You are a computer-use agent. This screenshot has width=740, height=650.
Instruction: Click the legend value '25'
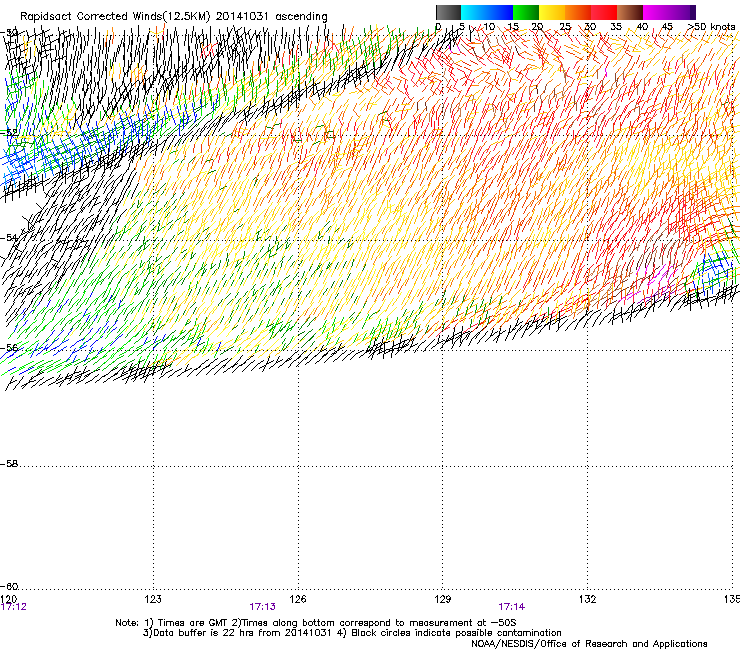point(565,26)
